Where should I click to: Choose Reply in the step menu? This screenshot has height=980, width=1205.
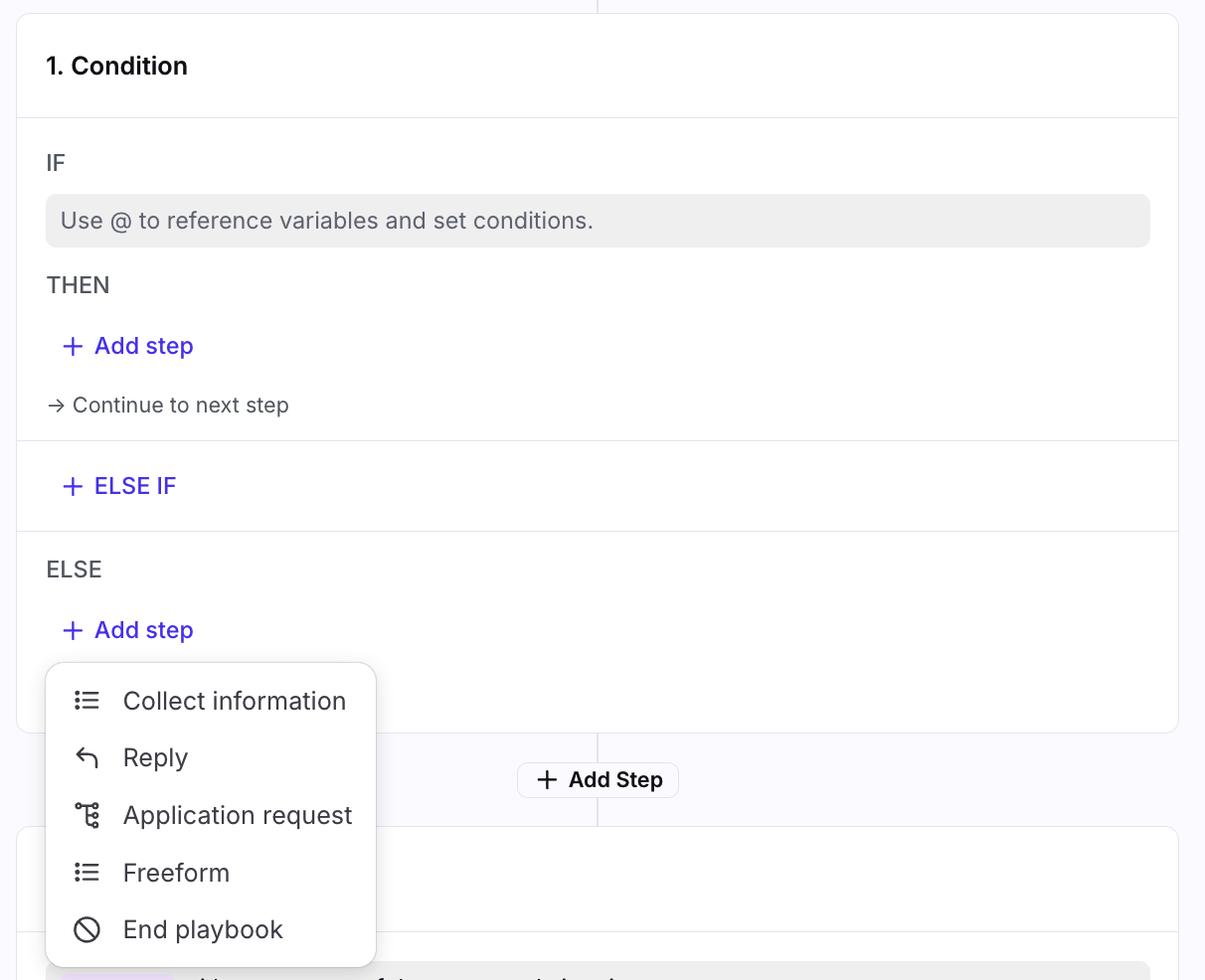pyautogui.click(x=155, y=758)
